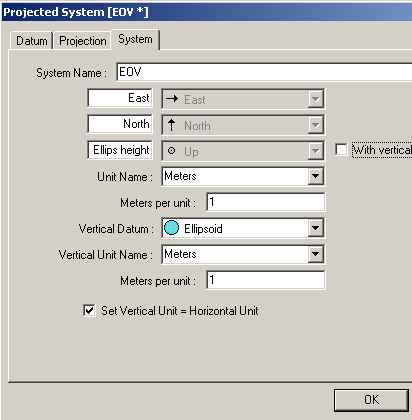
Task: Click horizontal Meters per unit field
Action: tap(266, 202)
